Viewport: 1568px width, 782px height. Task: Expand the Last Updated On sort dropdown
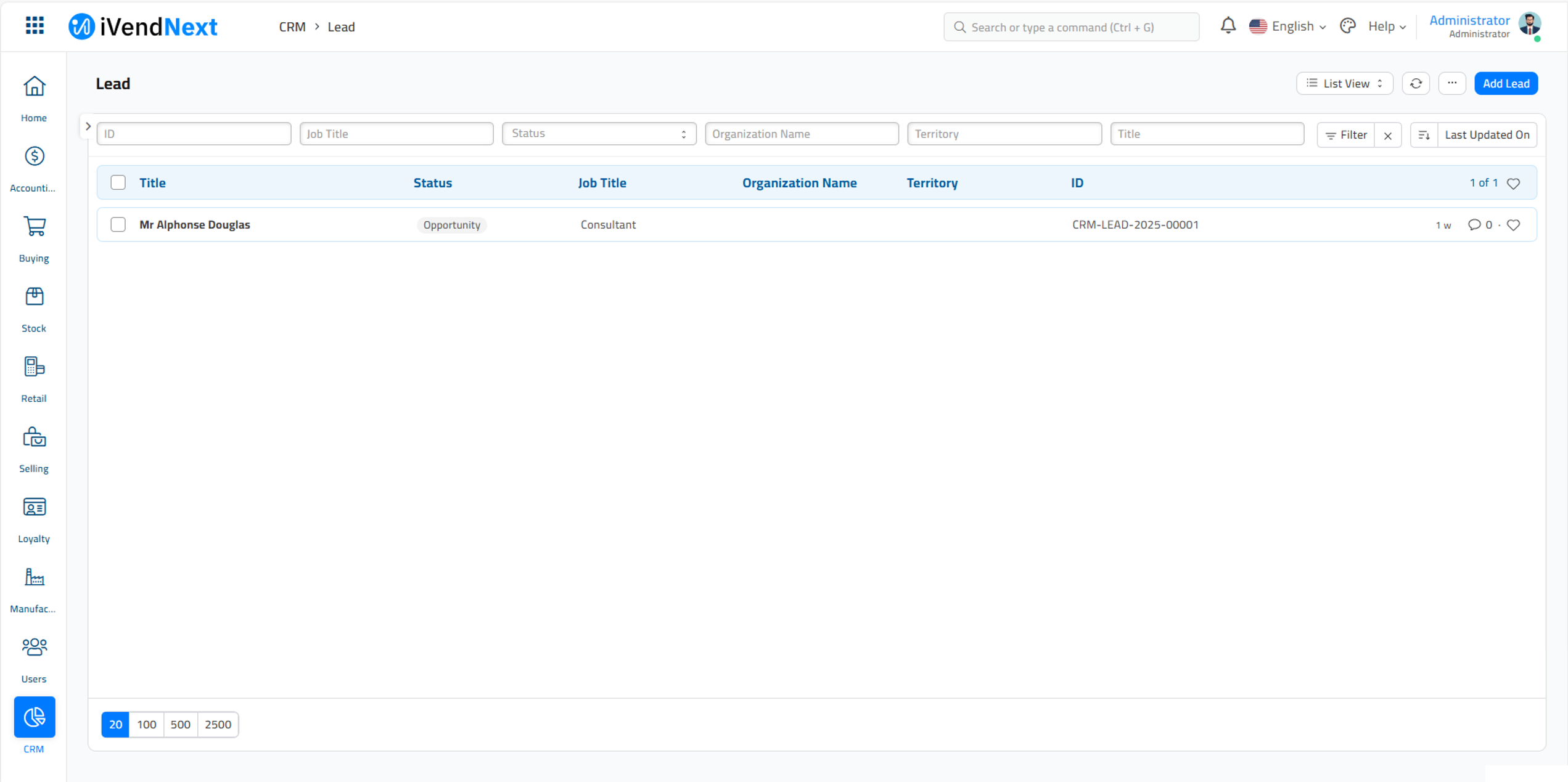pyautogui.click(x=1488, y=133)
